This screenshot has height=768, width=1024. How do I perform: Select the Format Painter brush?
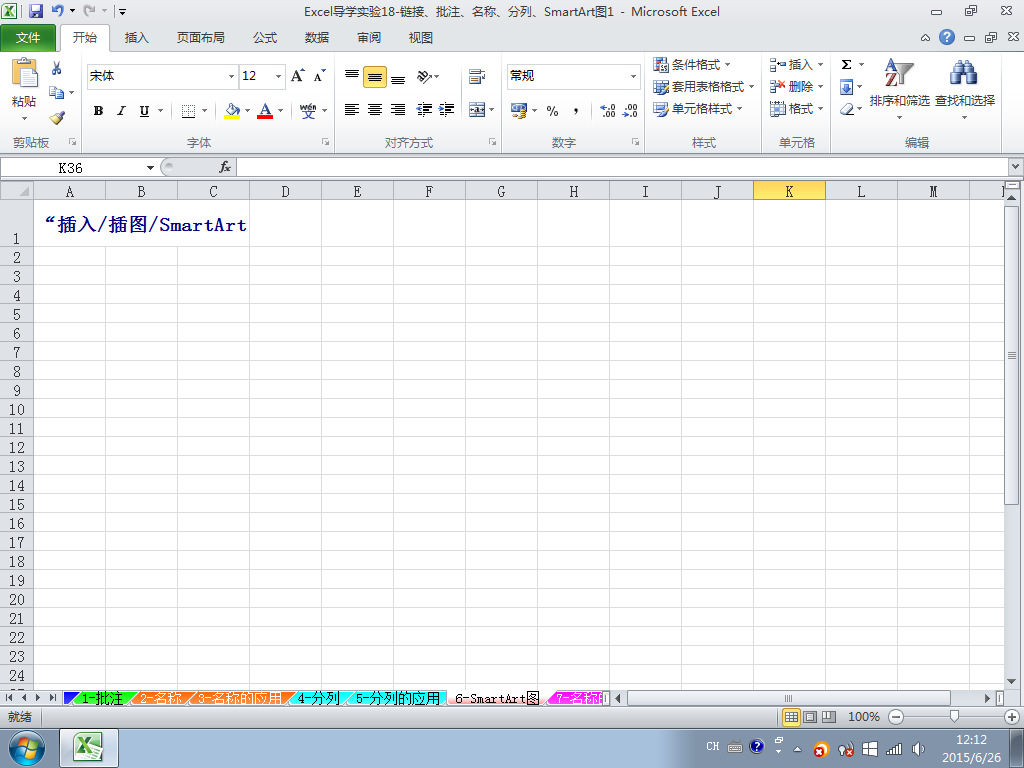[57, 118]
